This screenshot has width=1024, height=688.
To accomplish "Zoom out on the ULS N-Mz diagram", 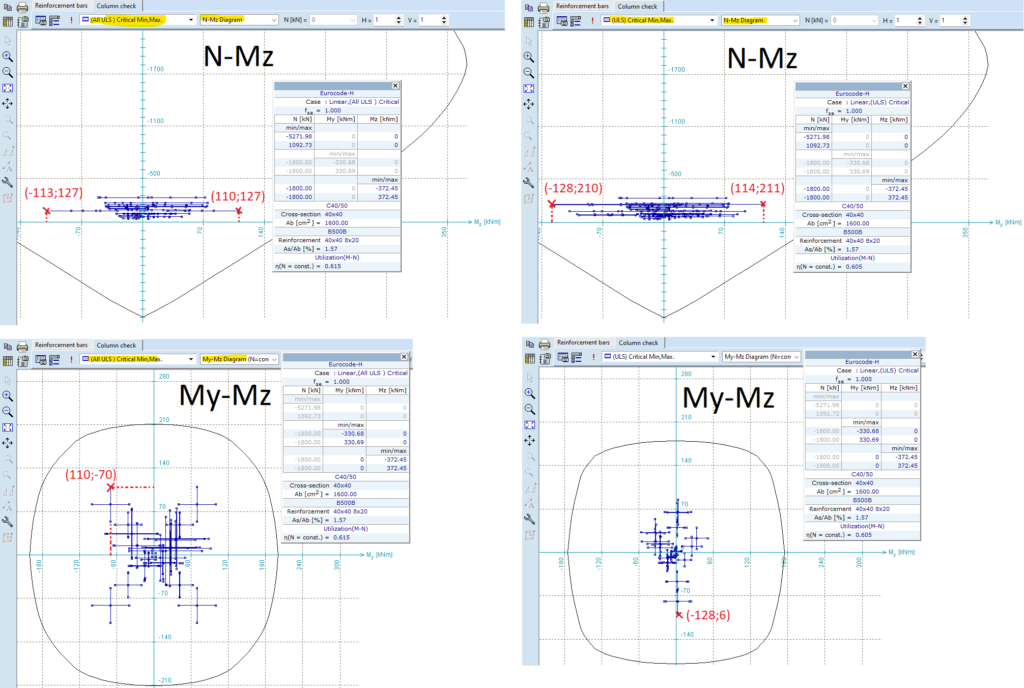I will pos(529,72).
